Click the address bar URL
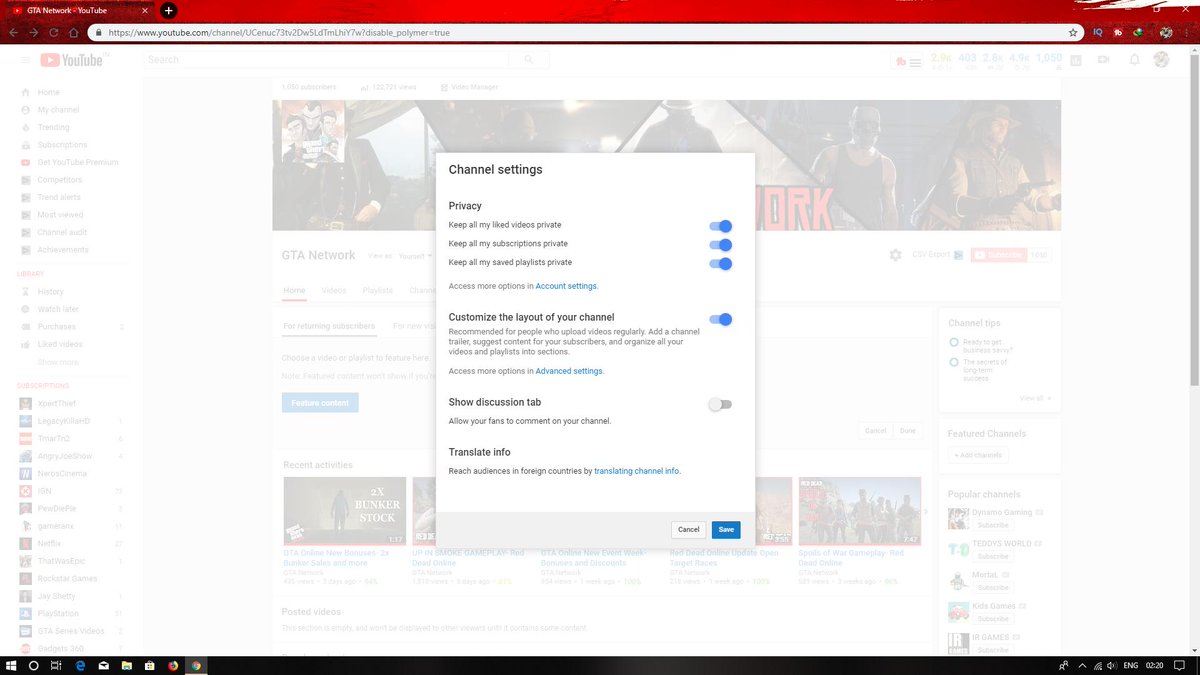 tap(279, 32)
